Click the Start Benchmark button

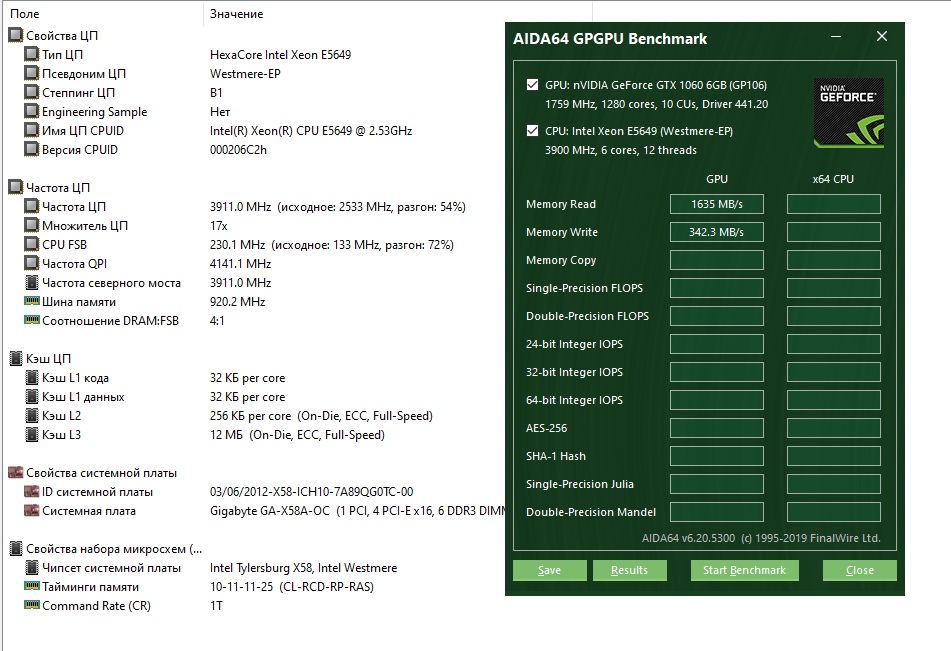pos(744,570)
